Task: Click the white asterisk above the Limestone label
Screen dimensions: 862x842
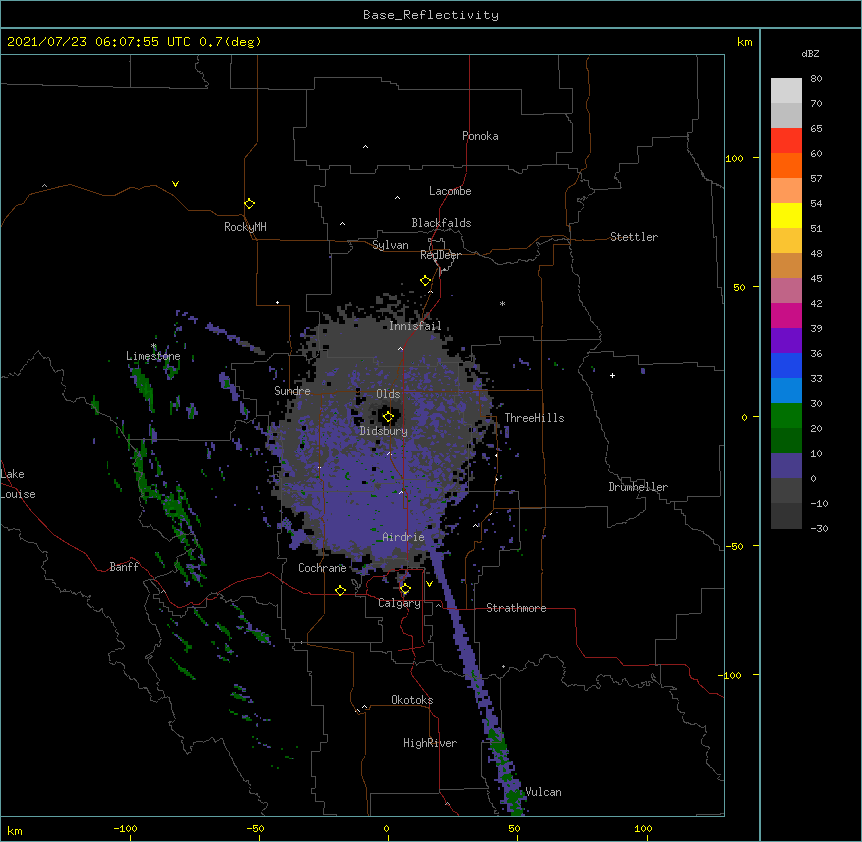Action: tap(153, 346)
